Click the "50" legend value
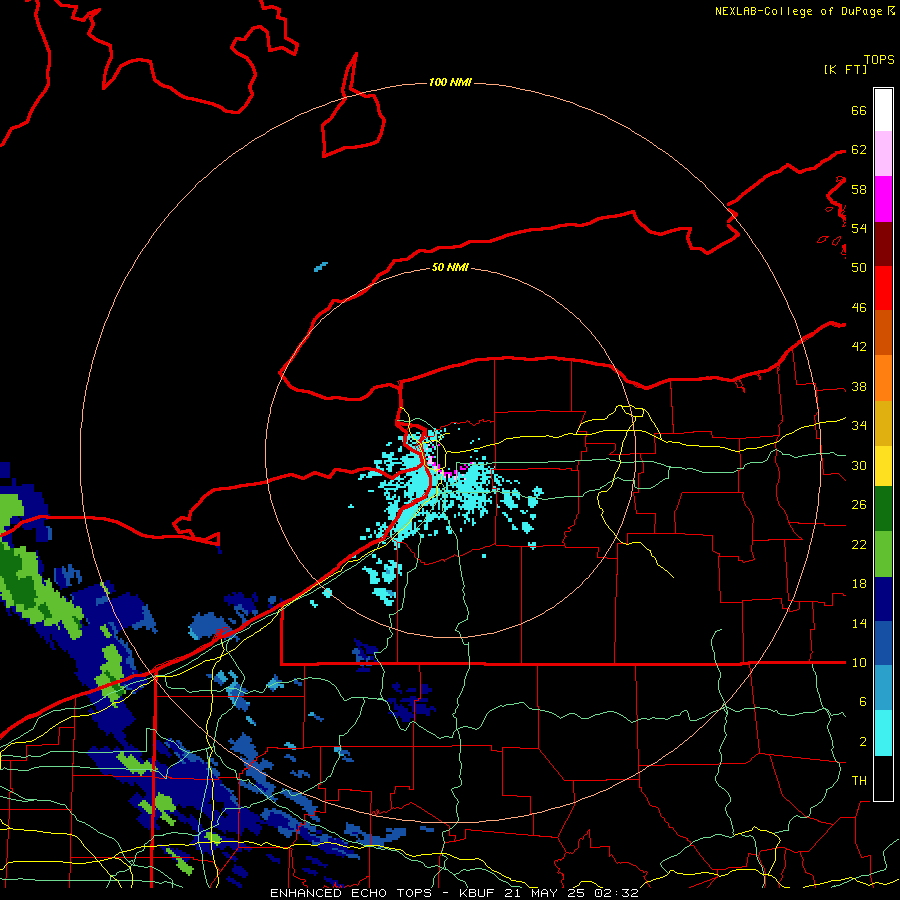The image size is (900, 900). pos(859,267)
